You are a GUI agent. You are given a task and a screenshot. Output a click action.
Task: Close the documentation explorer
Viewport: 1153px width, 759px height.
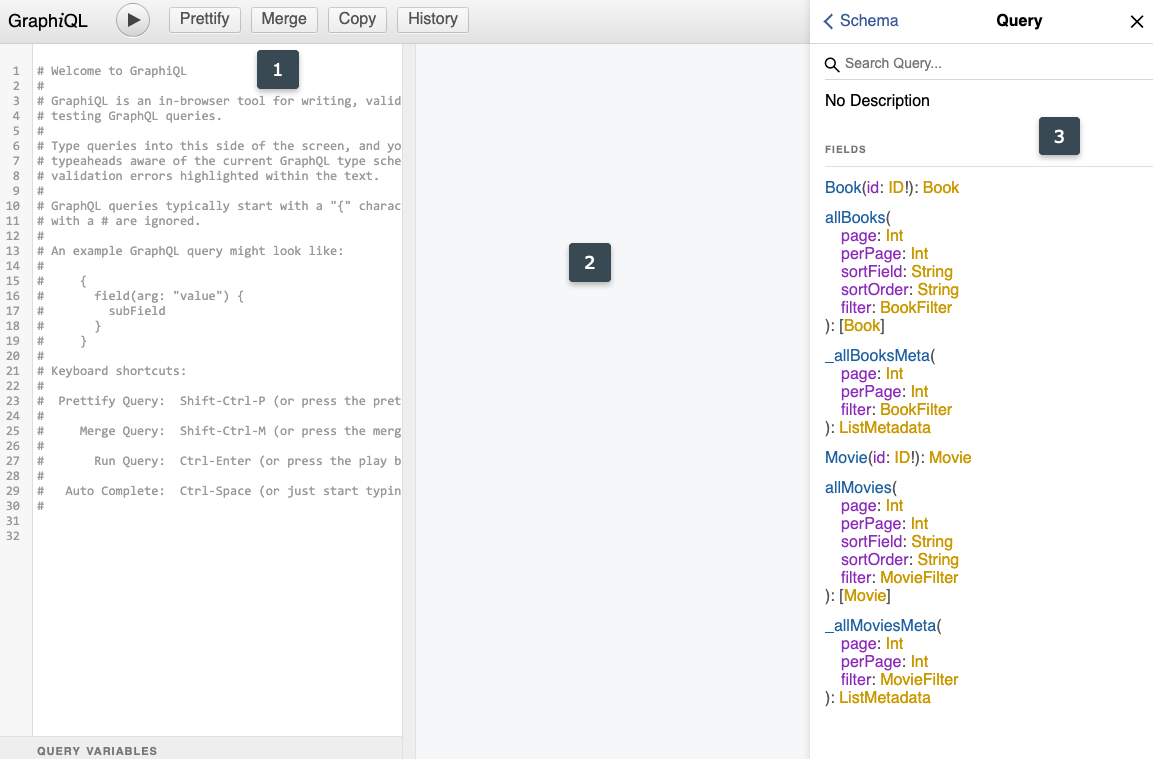coord(1136,21)
